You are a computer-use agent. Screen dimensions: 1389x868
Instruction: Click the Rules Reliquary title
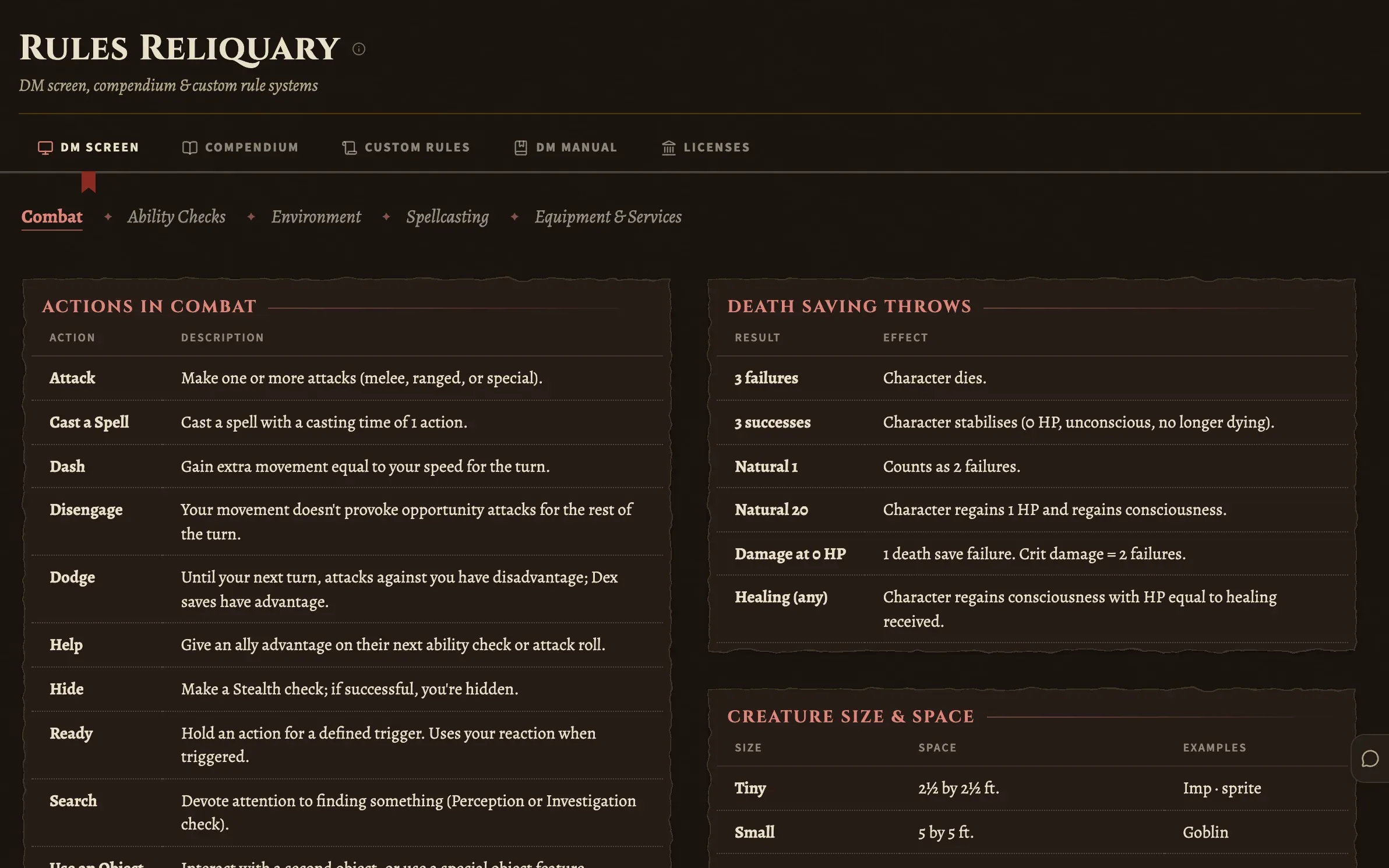point(179,48)
